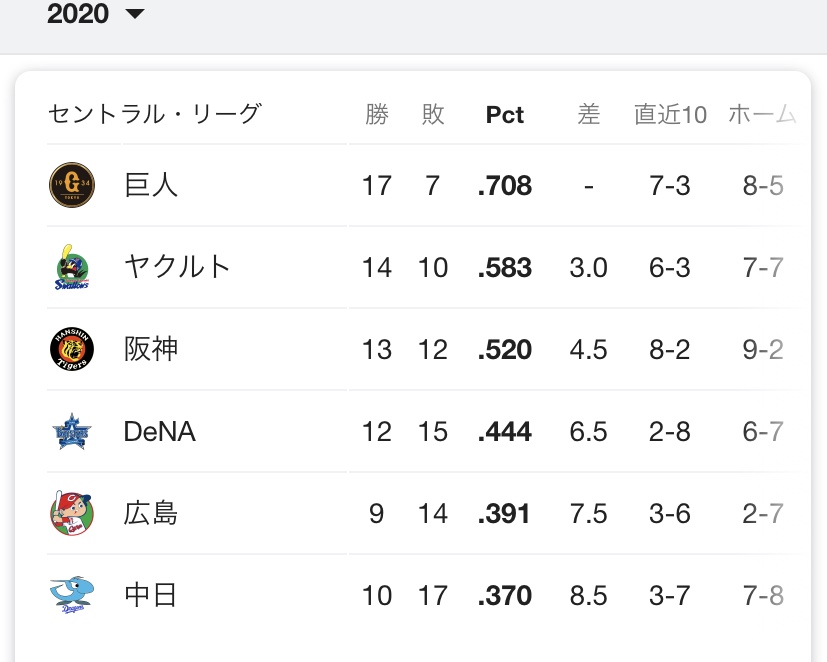Click the Hiroshima Carp mascot logo

tap(72, 513)
